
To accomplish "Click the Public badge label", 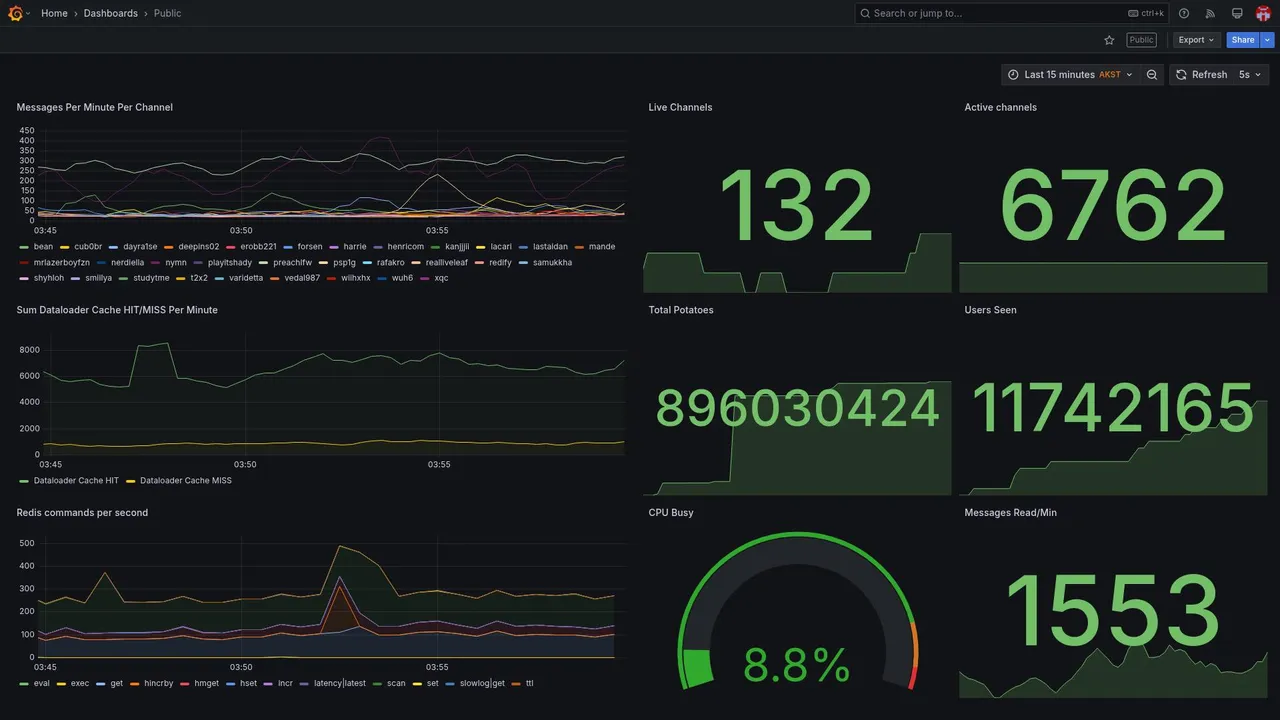I will [1141, 40].
